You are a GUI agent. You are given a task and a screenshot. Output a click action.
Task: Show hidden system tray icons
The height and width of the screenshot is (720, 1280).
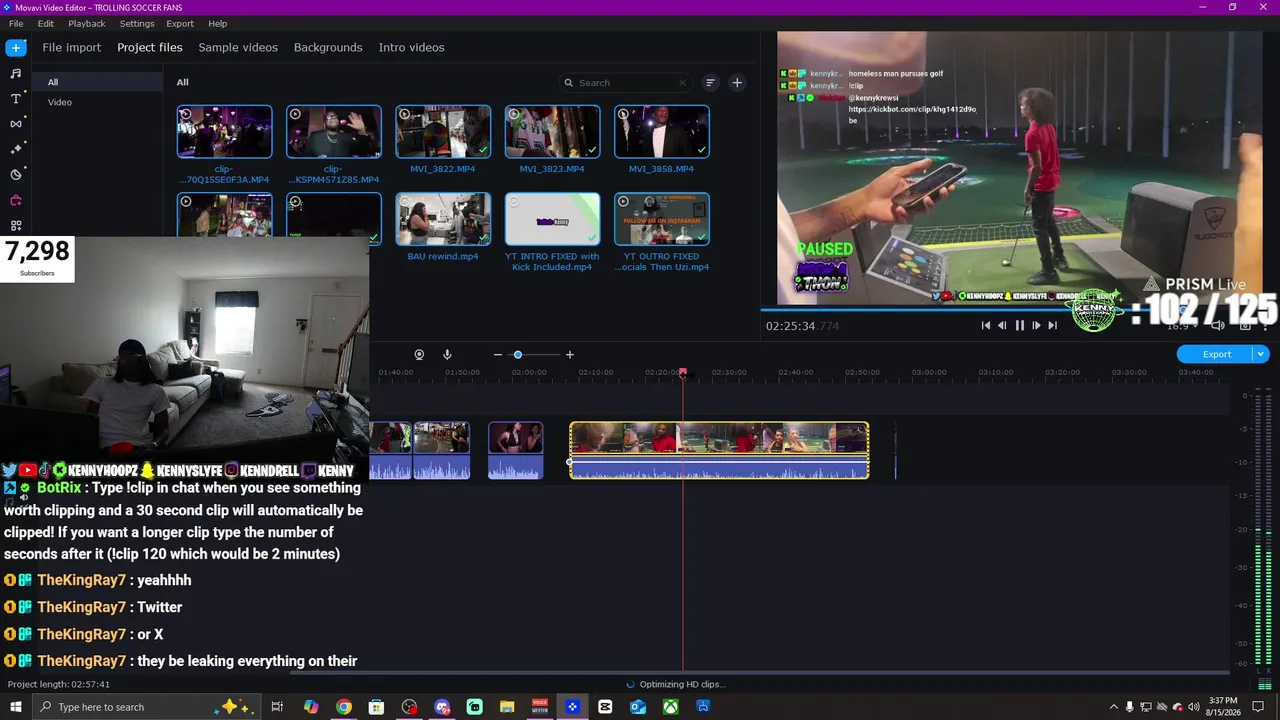coord(1113,707)
